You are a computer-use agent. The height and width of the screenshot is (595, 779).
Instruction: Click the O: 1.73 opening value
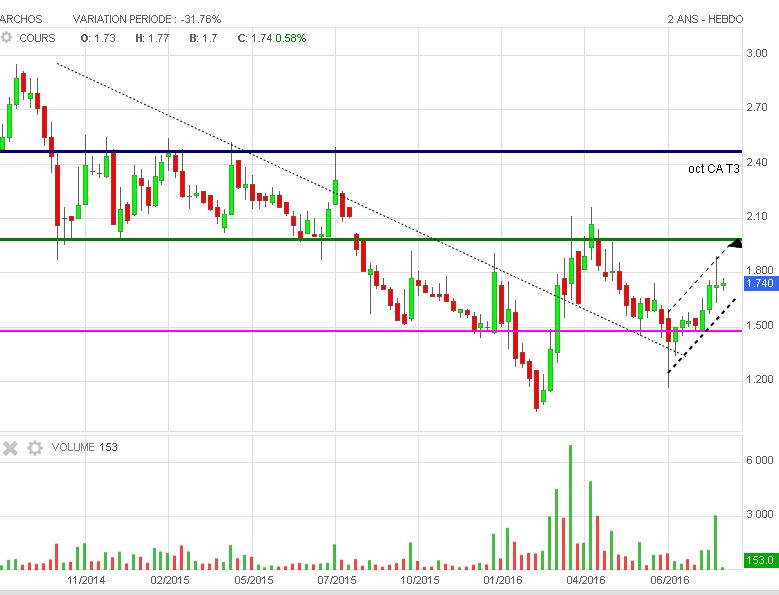click(98, 38)
